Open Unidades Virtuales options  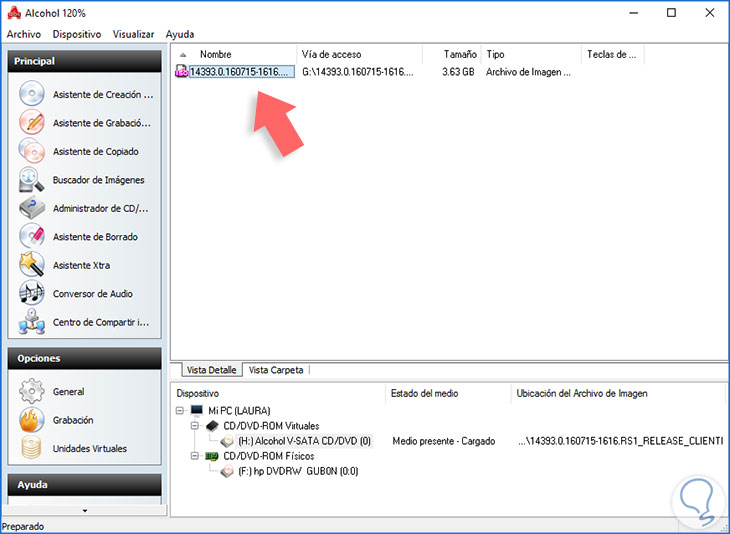click(x=89, y=448)
